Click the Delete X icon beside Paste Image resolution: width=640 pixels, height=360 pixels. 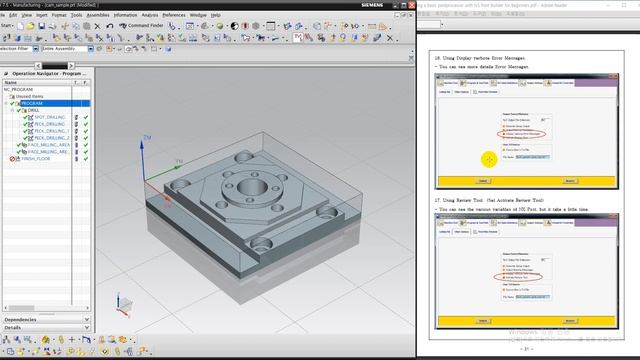pos(97,26)
